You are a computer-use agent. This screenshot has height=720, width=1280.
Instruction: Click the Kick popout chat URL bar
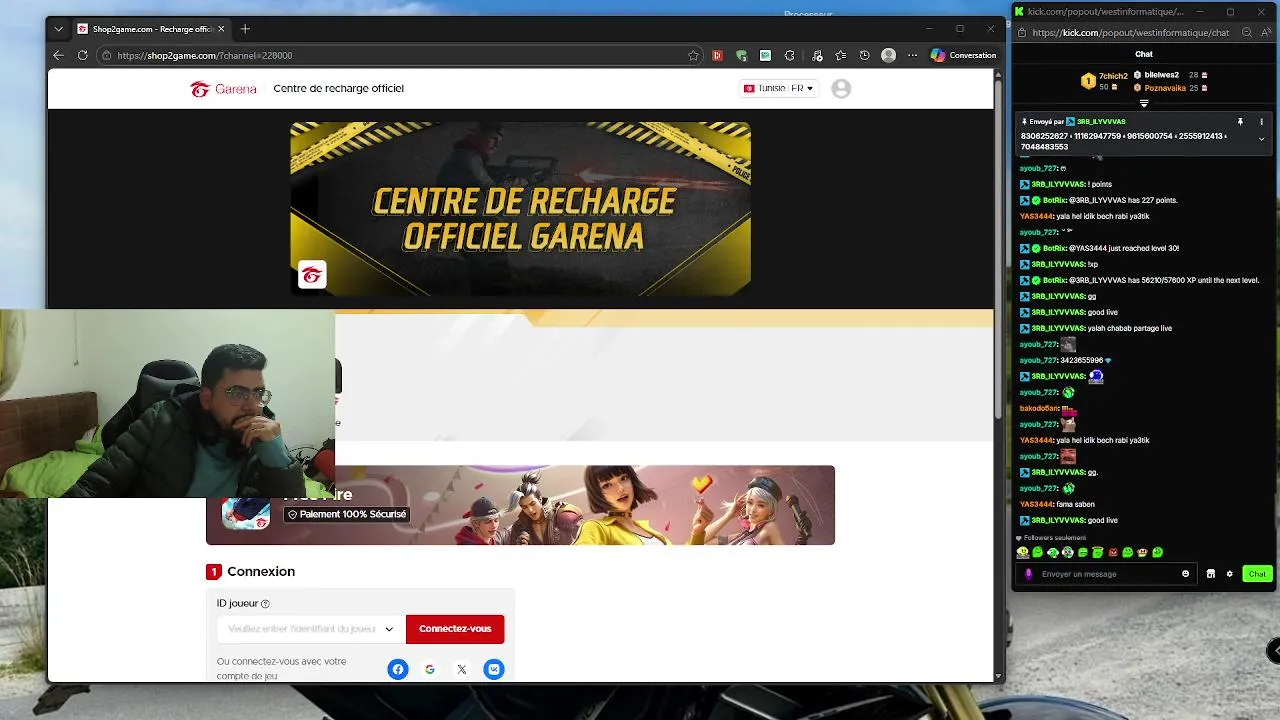(1130, 33)
